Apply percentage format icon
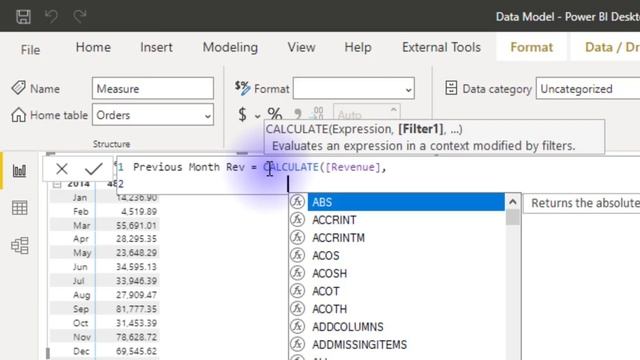640x360 pixels. (275, 114)
